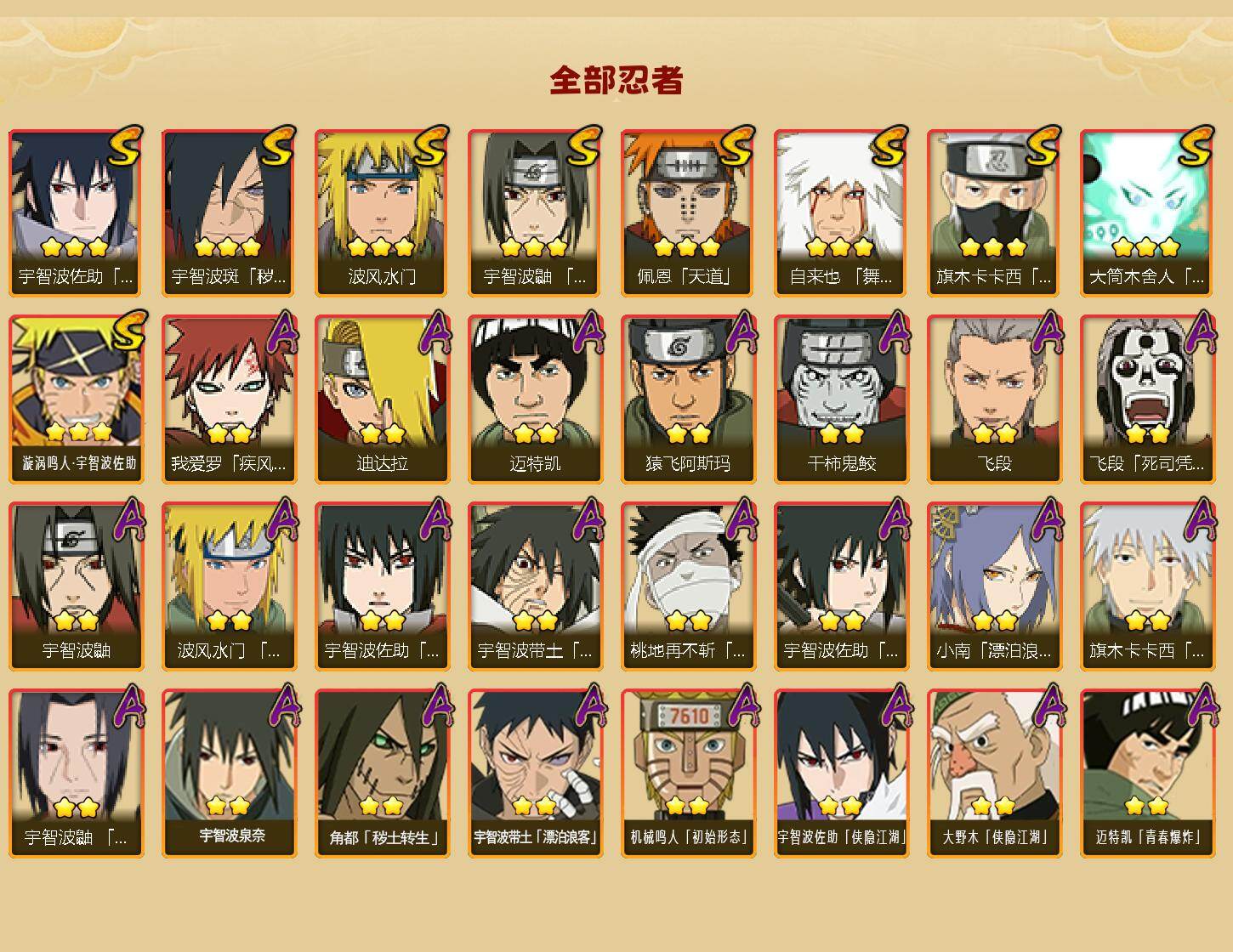The height and width of the screenshot is (952, 1233).
Task: Click the 机械鸣人「初始形态」 portrait
Action: [688, 773]
